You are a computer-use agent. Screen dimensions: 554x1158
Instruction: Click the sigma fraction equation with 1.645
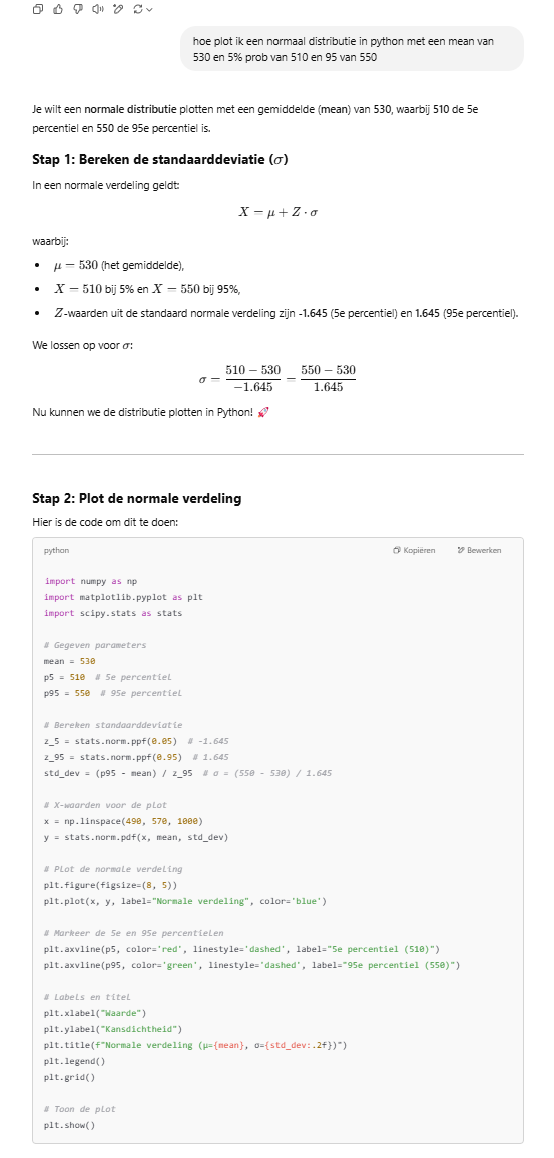tap(278, 377)
